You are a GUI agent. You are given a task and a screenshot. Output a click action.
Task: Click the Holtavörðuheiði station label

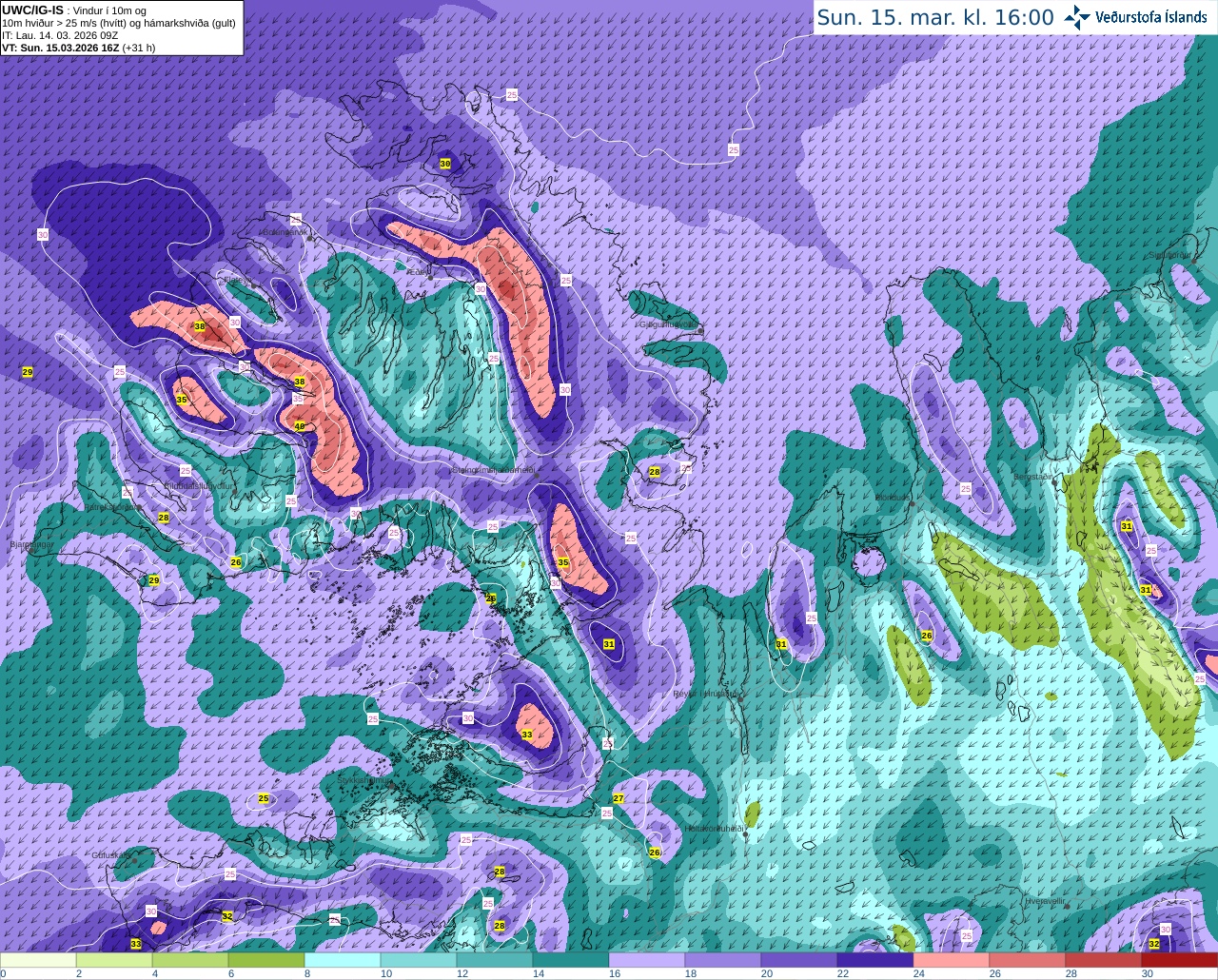click(x=714, y=829)
